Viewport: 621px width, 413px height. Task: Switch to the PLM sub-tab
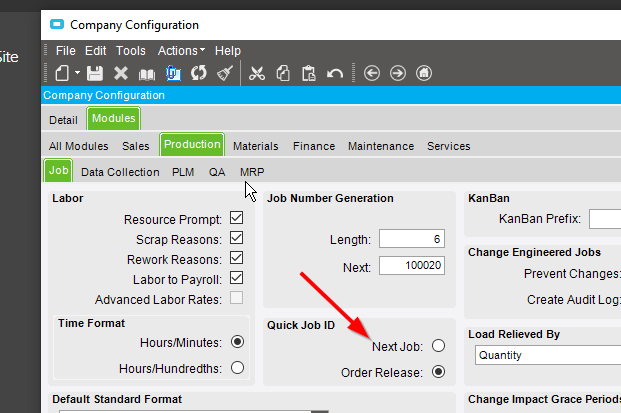tap(183, 172)
